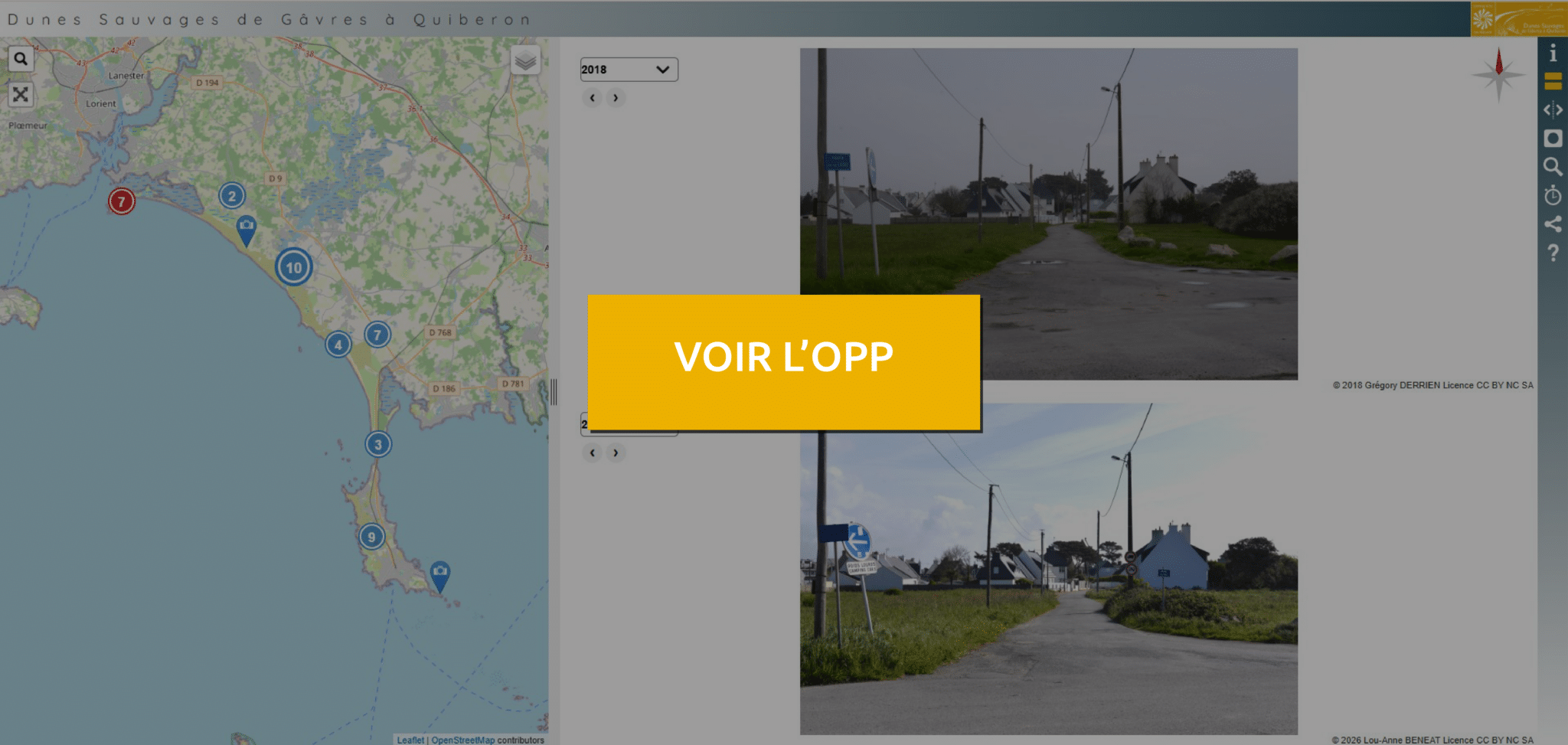This screenshot has height=745, width=1568.
Task: Select the camera pin at peninsula tip
Action: point(439,577)
